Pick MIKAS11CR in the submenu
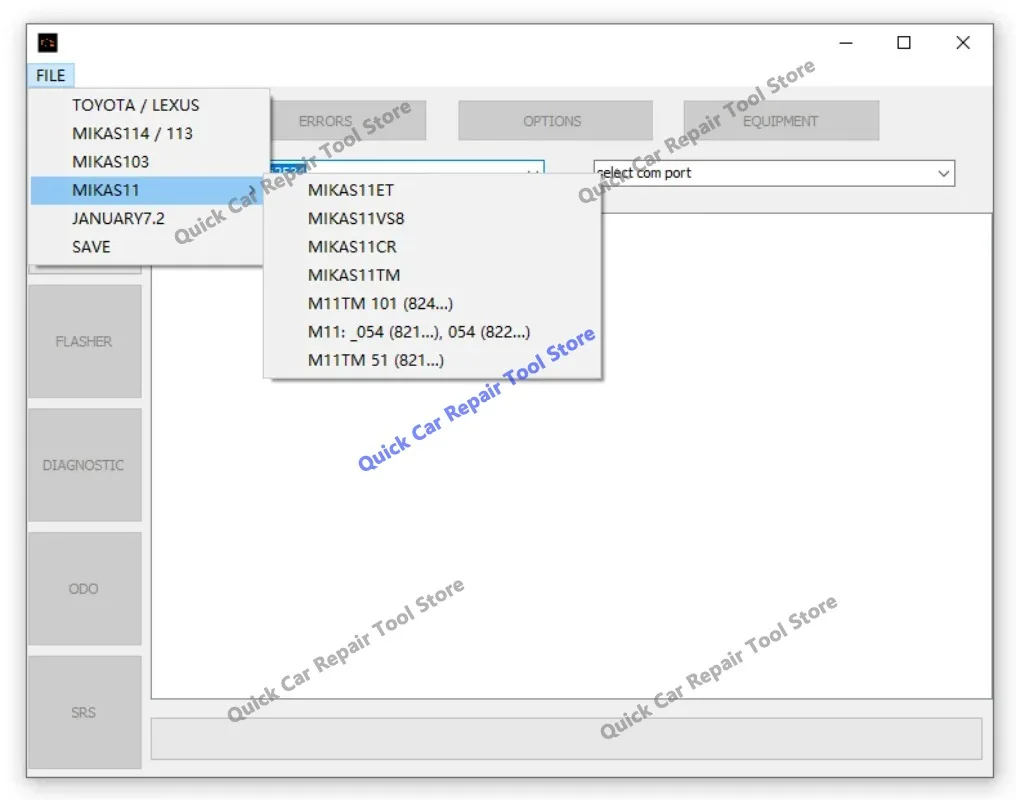The width and height of the screenshot is (1016, 800). (x=432, y=247)
